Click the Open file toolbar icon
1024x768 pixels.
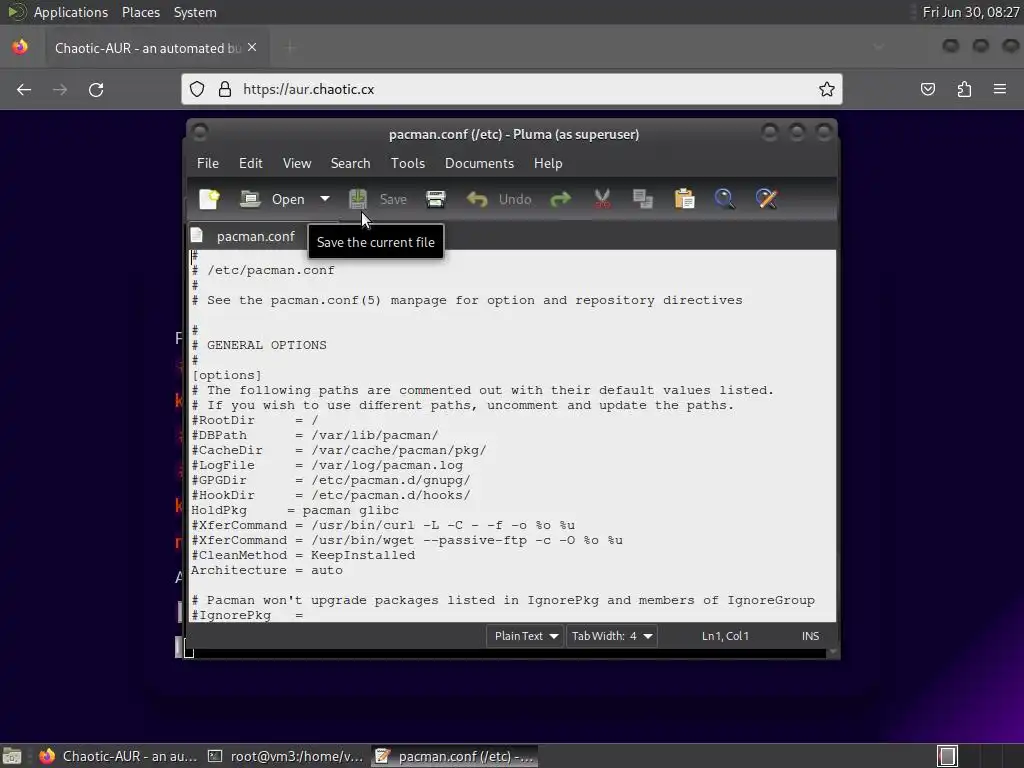[250, 199]
